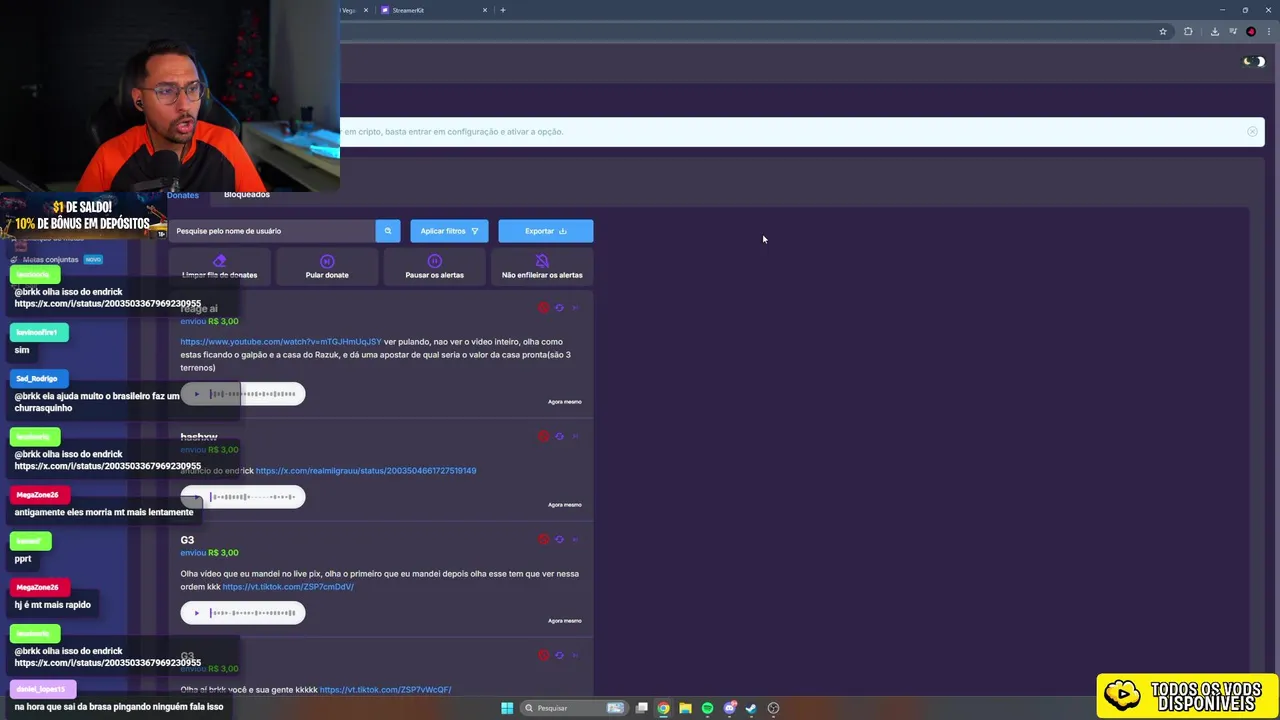Image resolution: width=1280 pixels, height=720 pixels.
Task: Open the Chrome three-dot menu
Action: point(1269,32)
